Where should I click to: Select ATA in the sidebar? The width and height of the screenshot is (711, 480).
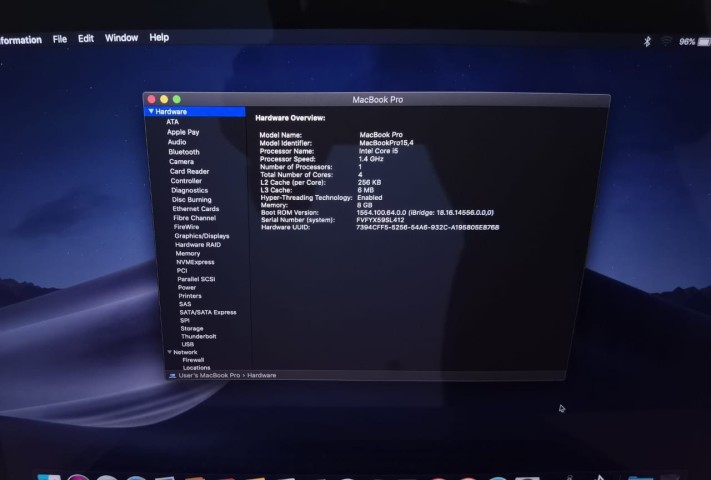(x=172, y=122)
